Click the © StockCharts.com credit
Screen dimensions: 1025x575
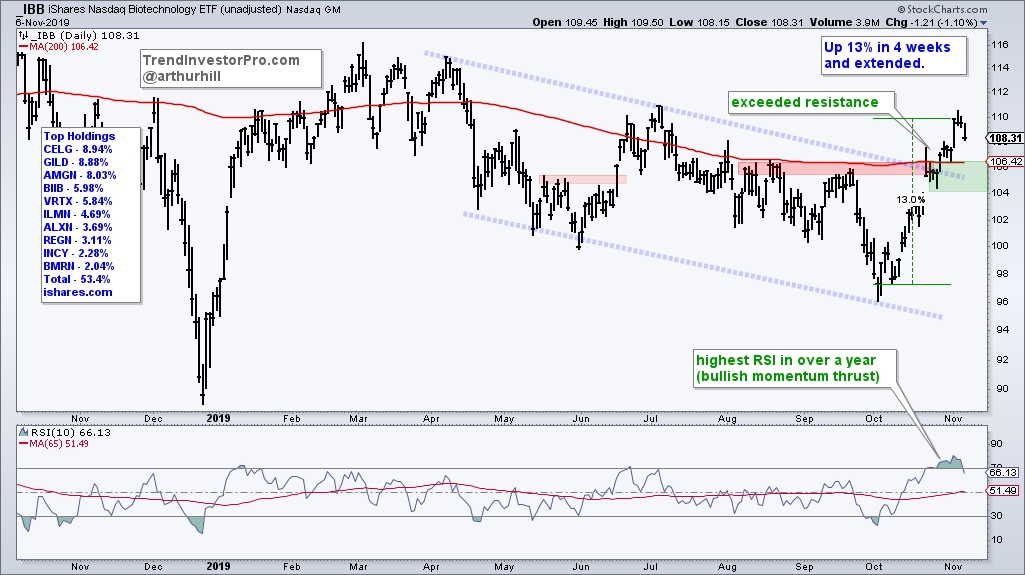pyautogui.click(x=942, y=9)
